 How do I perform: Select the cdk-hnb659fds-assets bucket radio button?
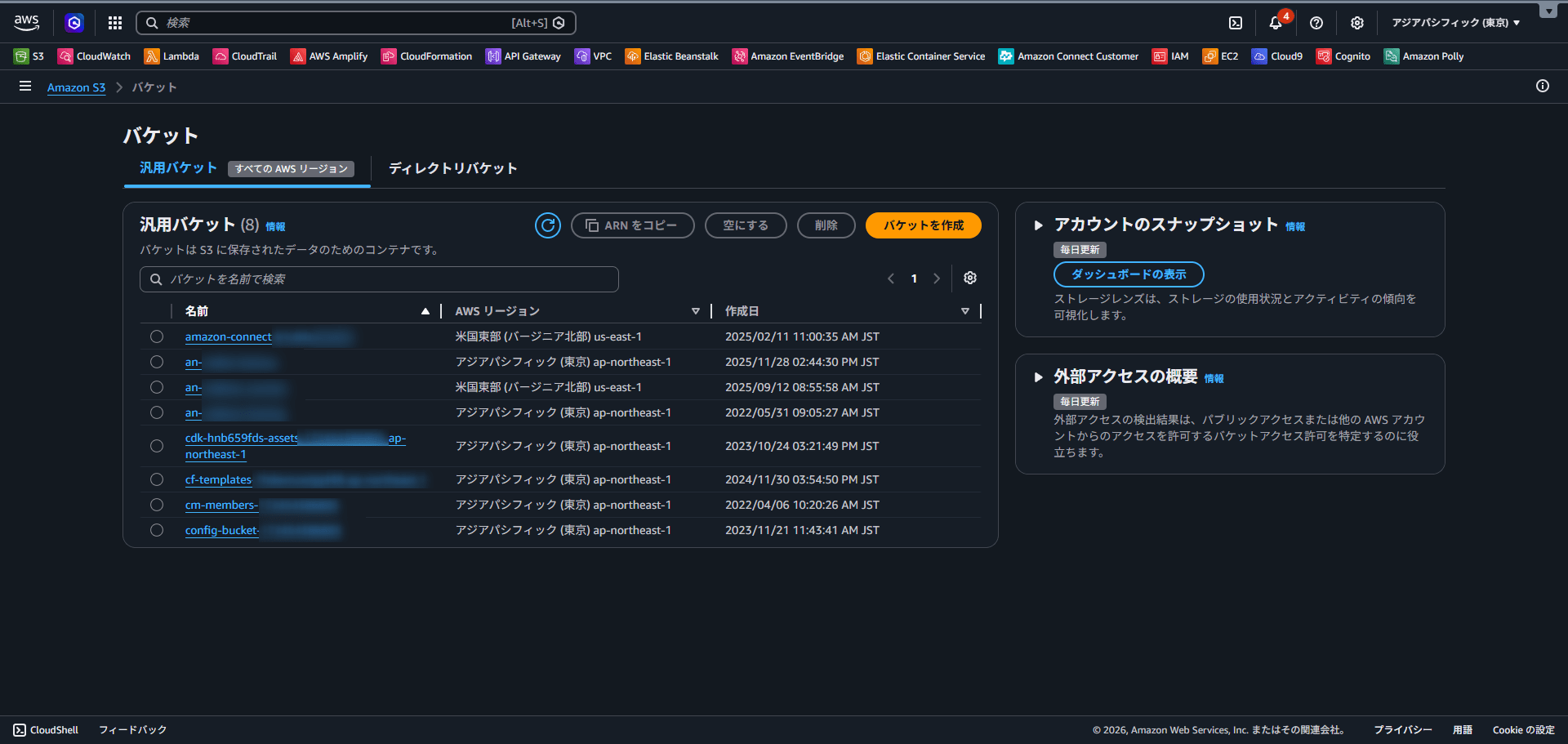coord(157,446)
